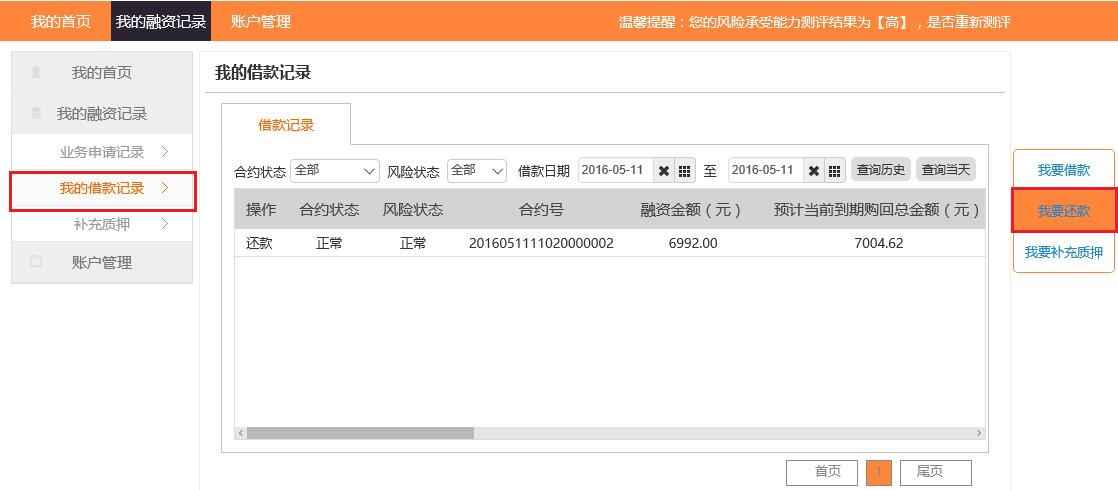Open 业务申请记录 sidebar item
The width and height of the screenshot is (1118, 490).
pos(102,152)
